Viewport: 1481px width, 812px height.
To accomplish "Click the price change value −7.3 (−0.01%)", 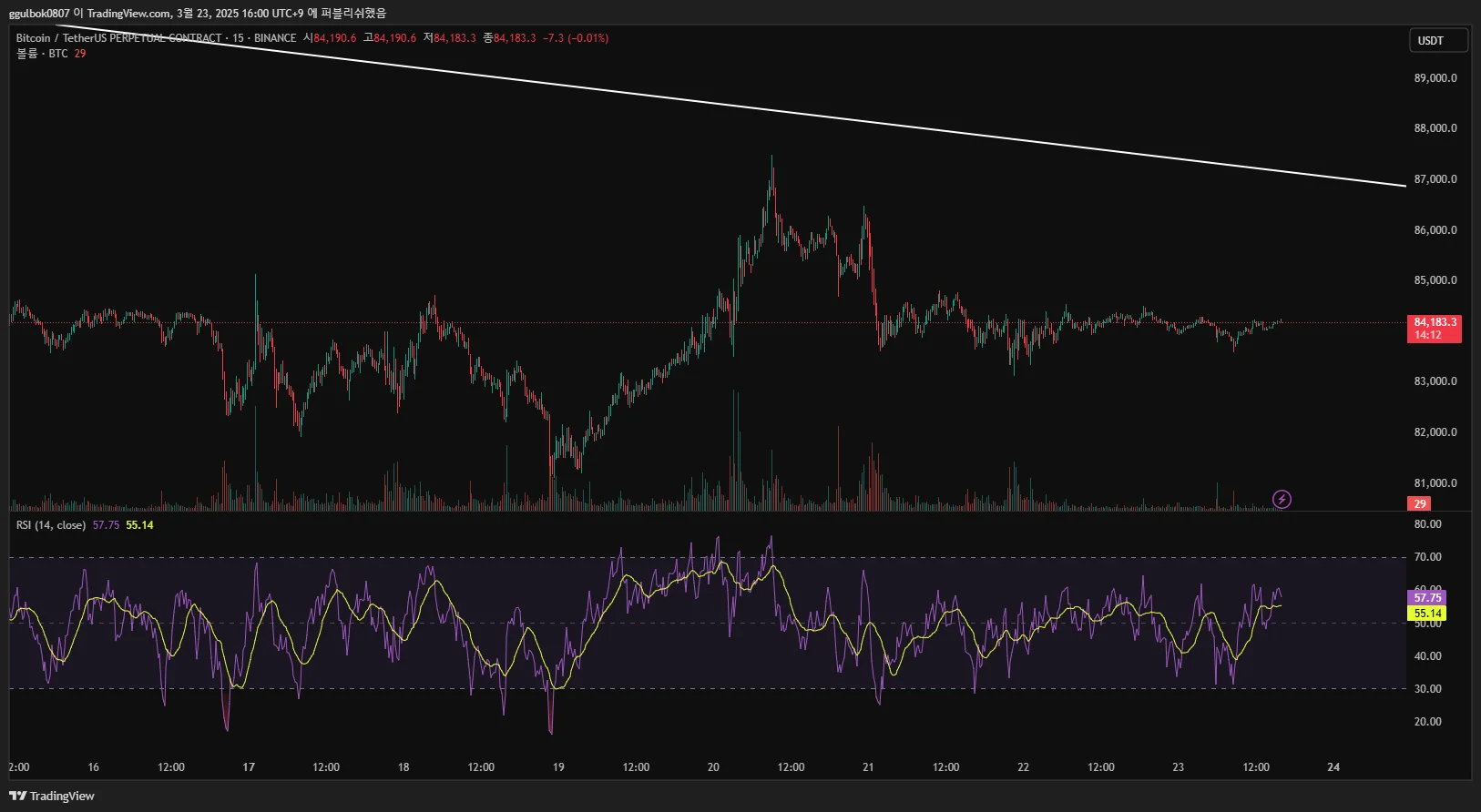I will [x=576, y=38].
